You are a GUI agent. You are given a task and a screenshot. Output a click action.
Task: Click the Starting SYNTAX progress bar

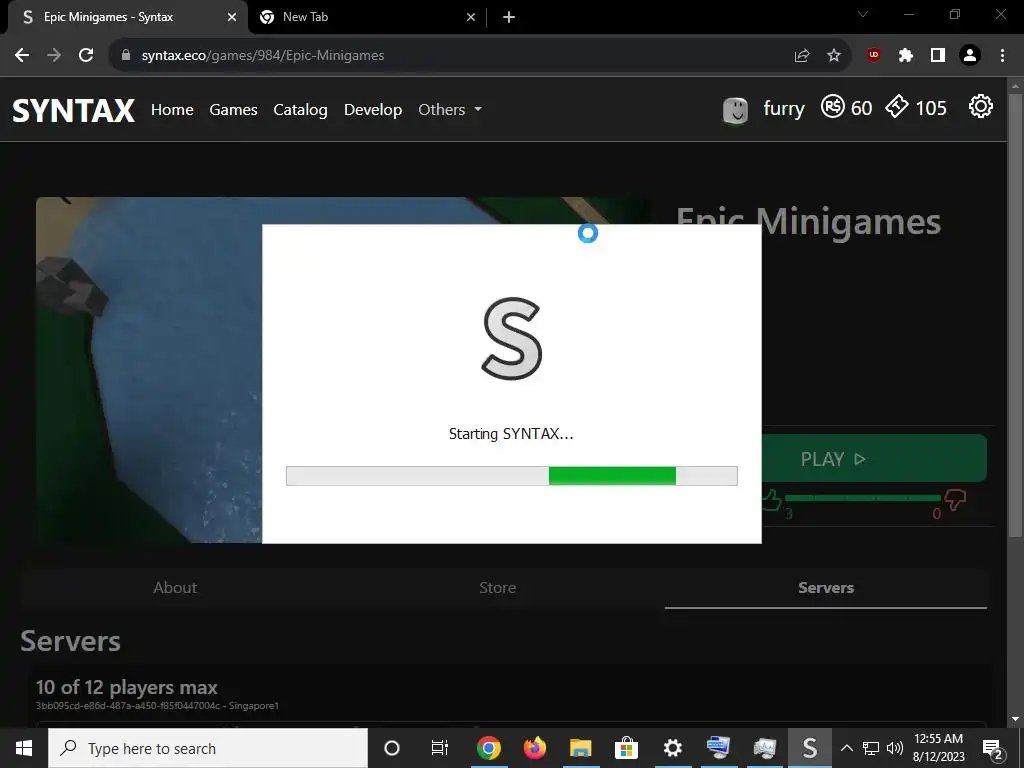[511, 476]
